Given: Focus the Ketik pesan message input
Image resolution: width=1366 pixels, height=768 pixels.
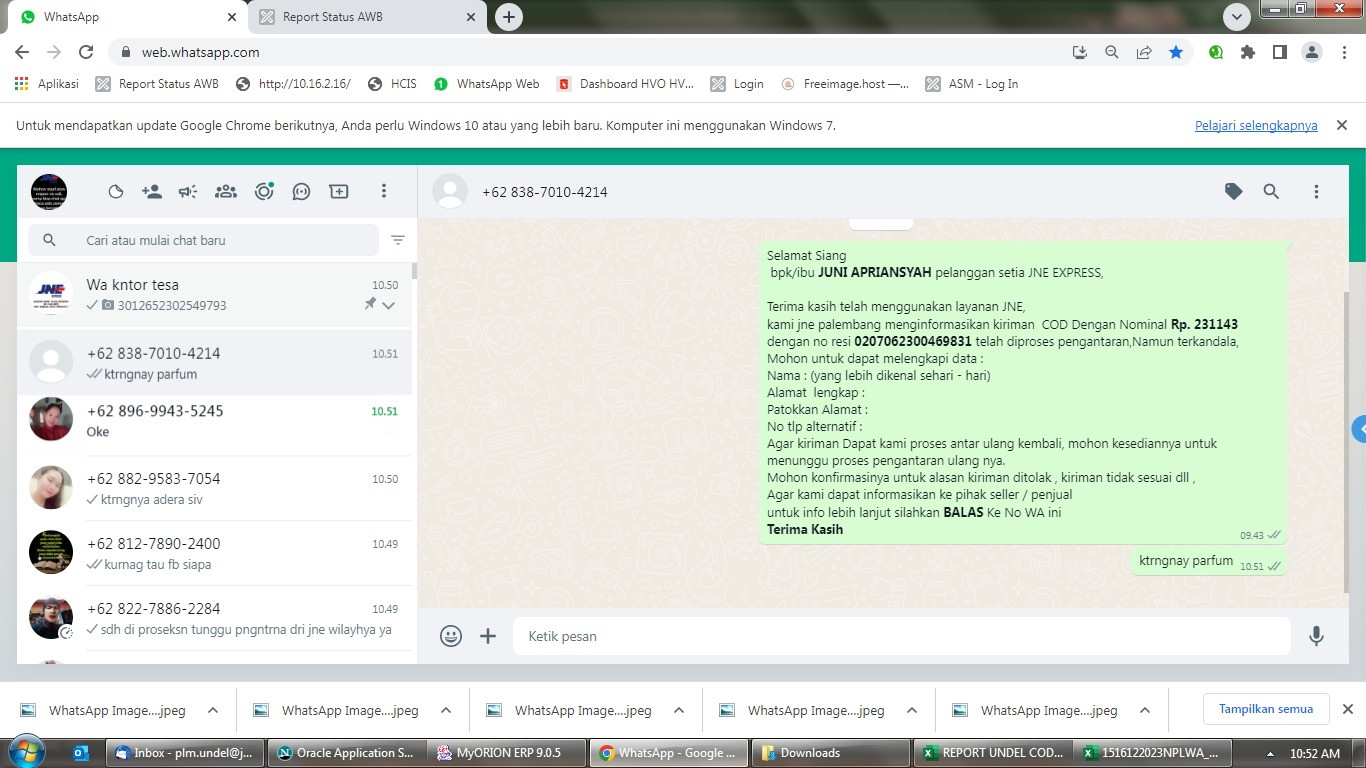Looking at the screenshot, I should tap(902, 636).
